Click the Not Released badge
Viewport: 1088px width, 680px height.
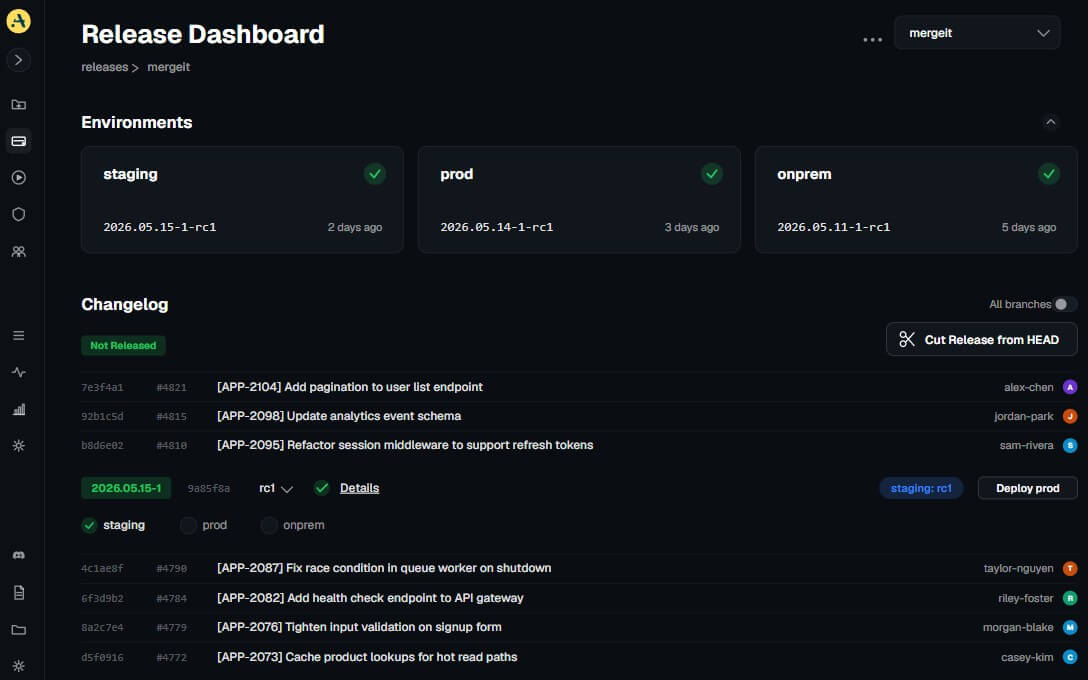(x=124, y=346)
